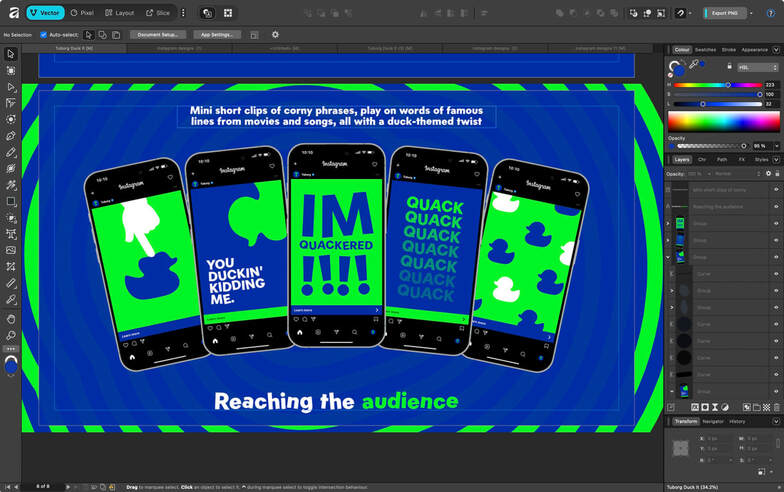Click the Export PNG button
Viewport: 784px width, 492px height.
tap(724, 13)
